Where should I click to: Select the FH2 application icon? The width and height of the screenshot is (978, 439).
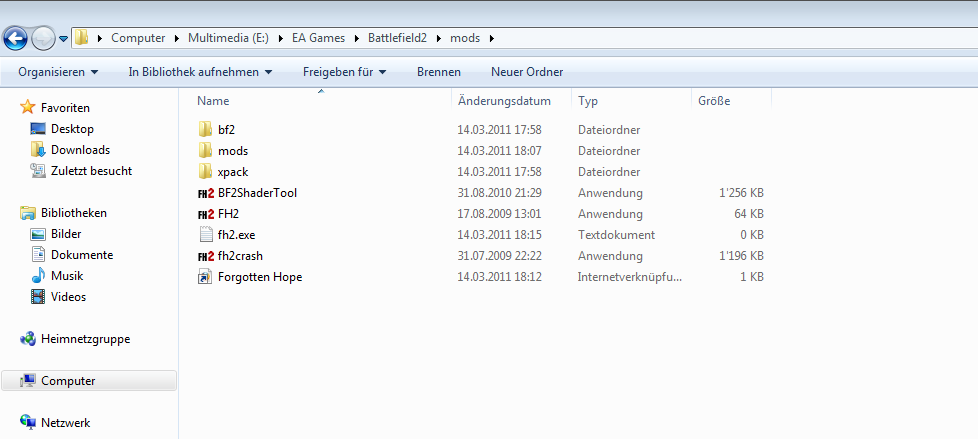206,214
